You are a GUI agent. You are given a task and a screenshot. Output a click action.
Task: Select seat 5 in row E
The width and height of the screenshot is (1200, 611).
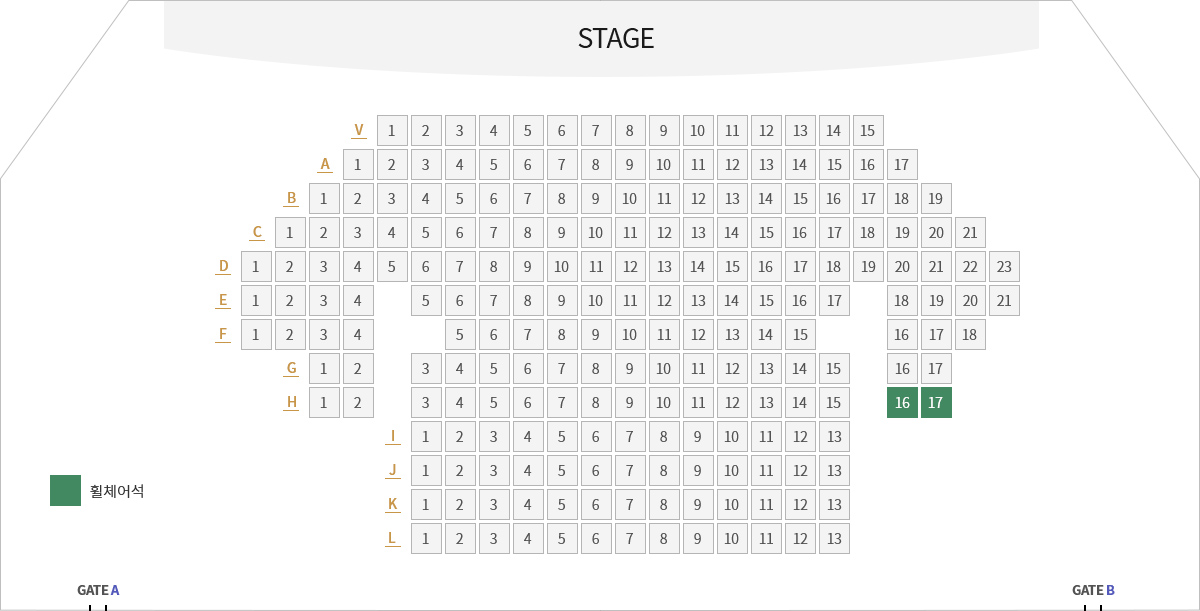pos(426,301)
